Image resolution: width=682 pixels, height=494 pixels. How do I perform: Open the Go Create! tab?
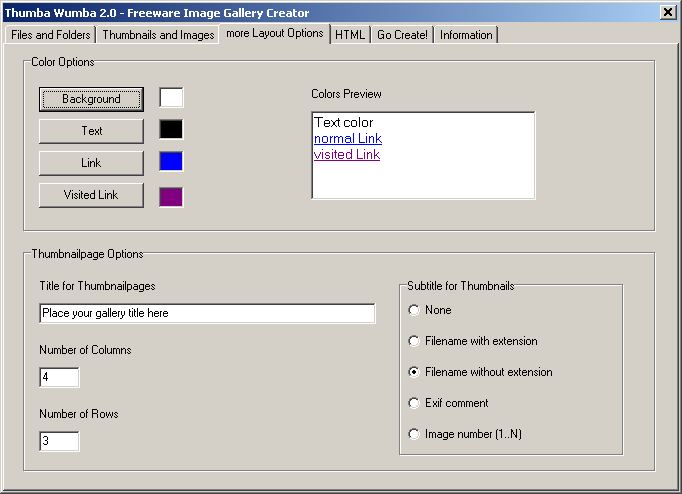[x=402, y=35]
